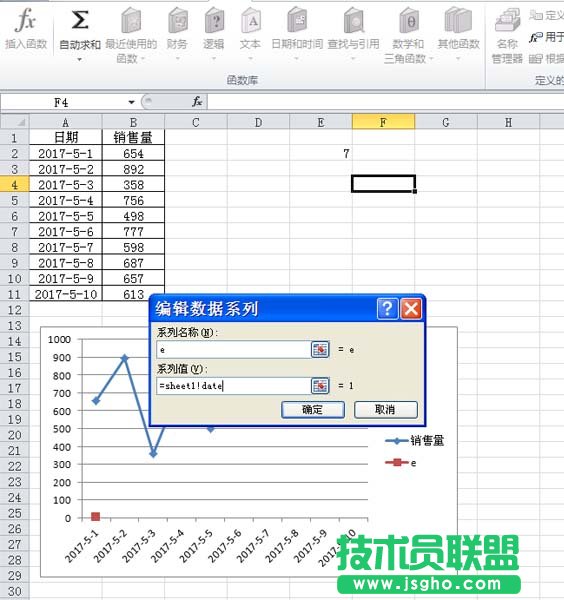The height and width of the screenshot is (600, 564).
Task: Select row 1 header
Action: (x=15, y=137)
